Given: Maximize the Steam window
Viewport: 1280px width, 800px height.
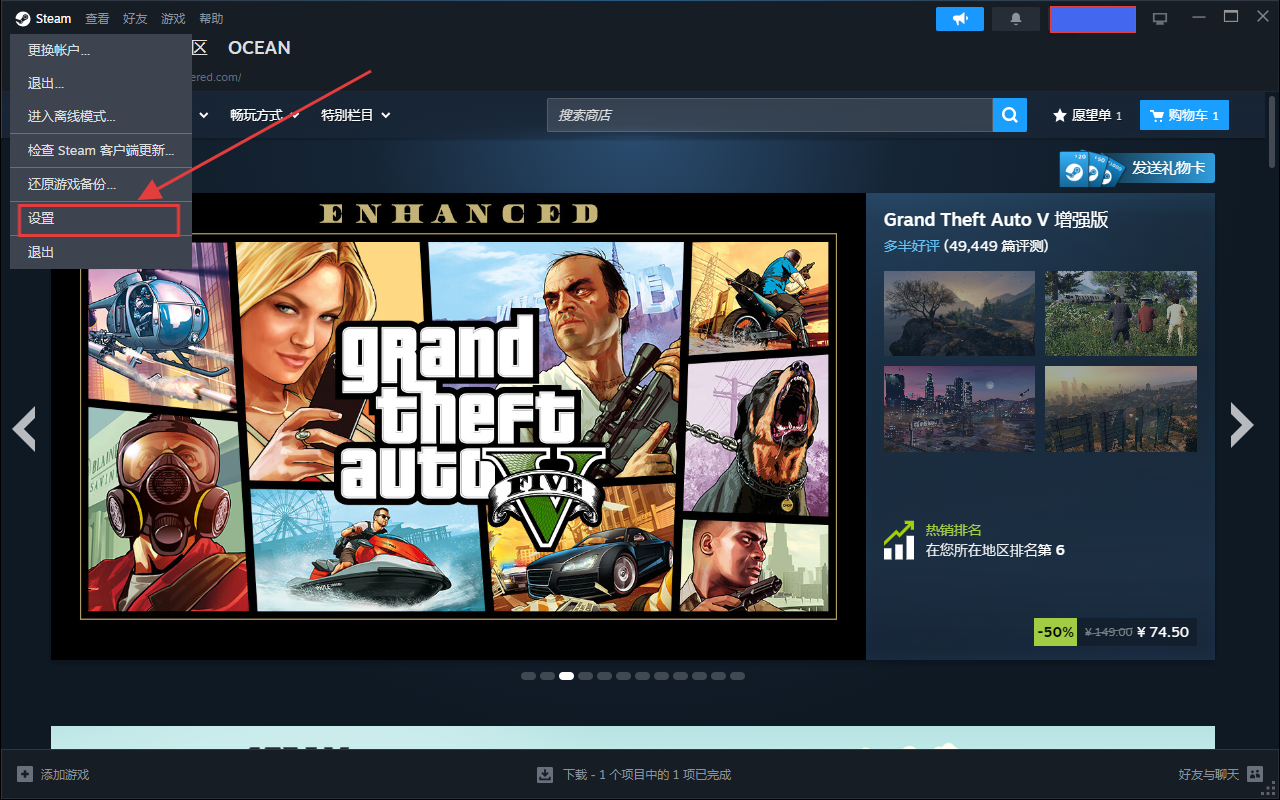Looking at the screenshot, I should pyautogui.click(x=1231, y=17).
